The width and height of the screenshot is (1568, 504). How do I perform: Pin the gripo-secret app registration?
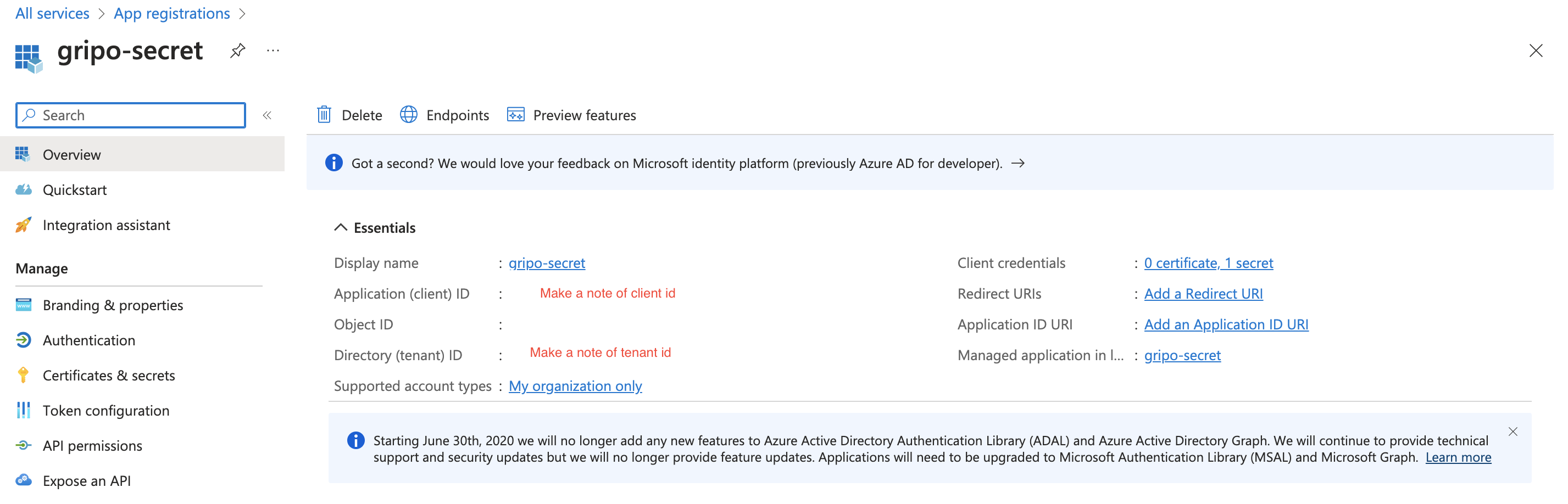[237, 51]
